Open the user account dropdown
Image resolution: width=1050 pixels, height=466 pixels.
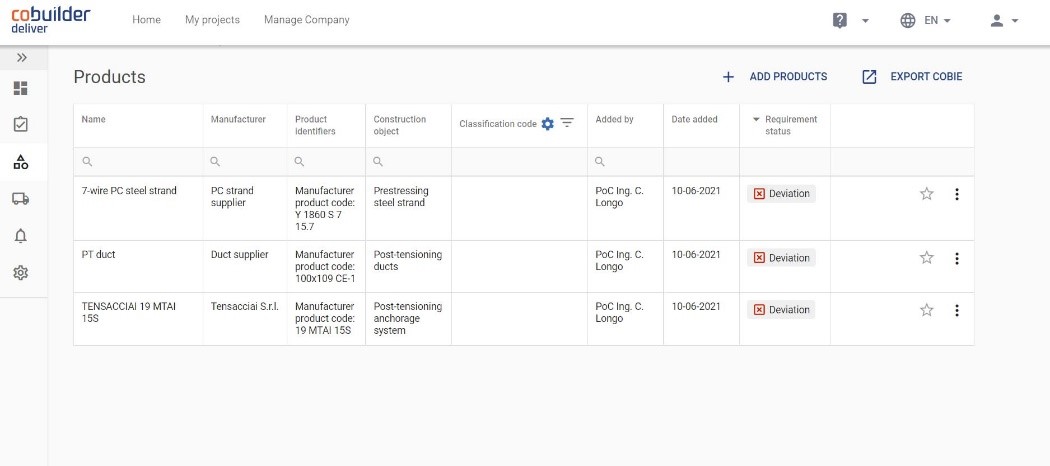click(1003, 20)
